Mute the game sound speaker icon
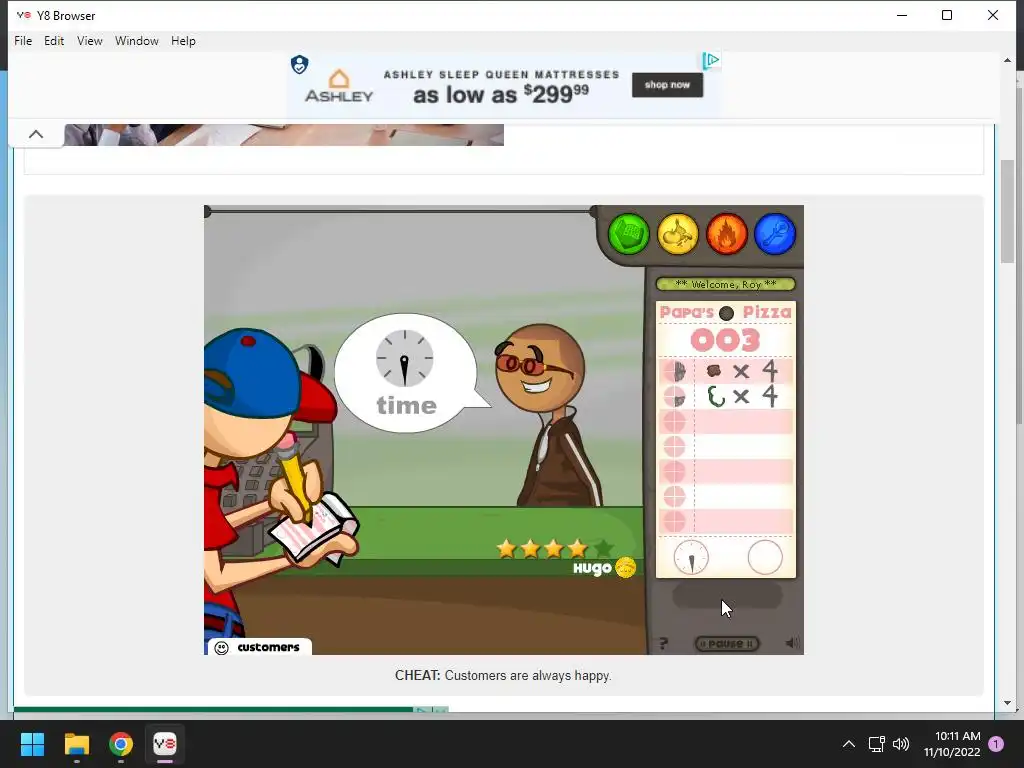 [792, 643]
